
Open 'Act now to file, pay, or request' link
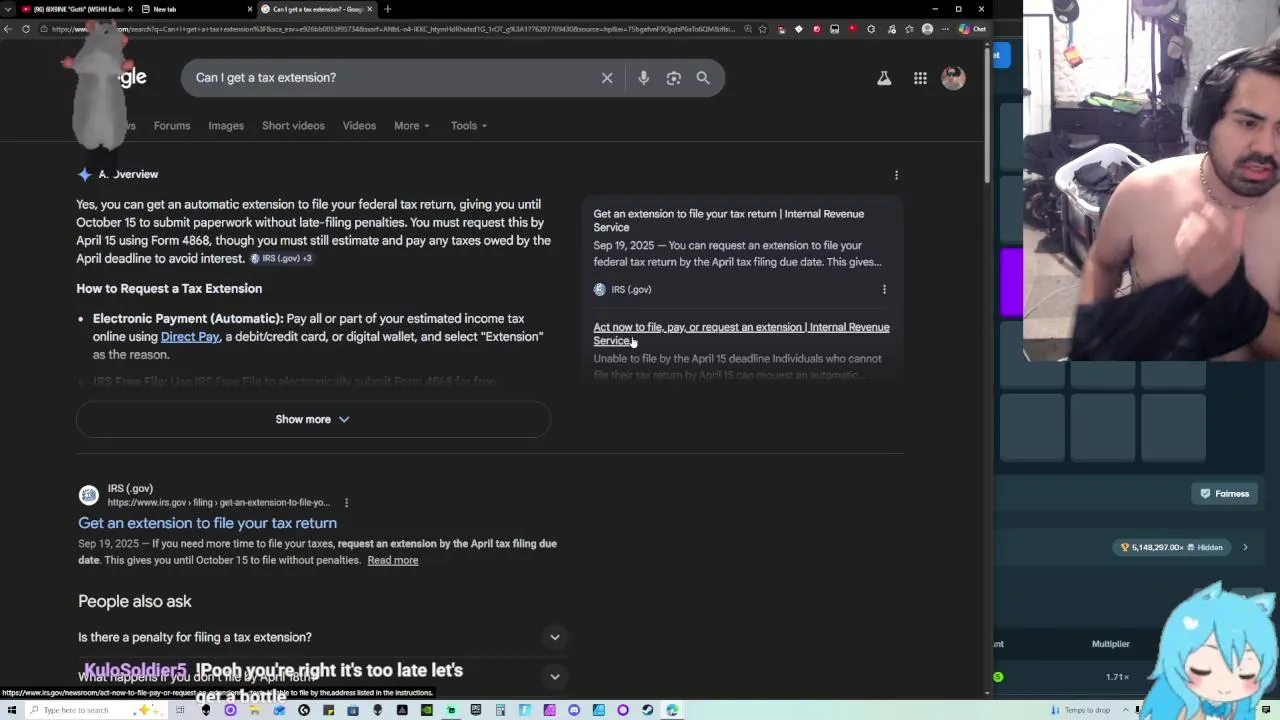(741, 334)
